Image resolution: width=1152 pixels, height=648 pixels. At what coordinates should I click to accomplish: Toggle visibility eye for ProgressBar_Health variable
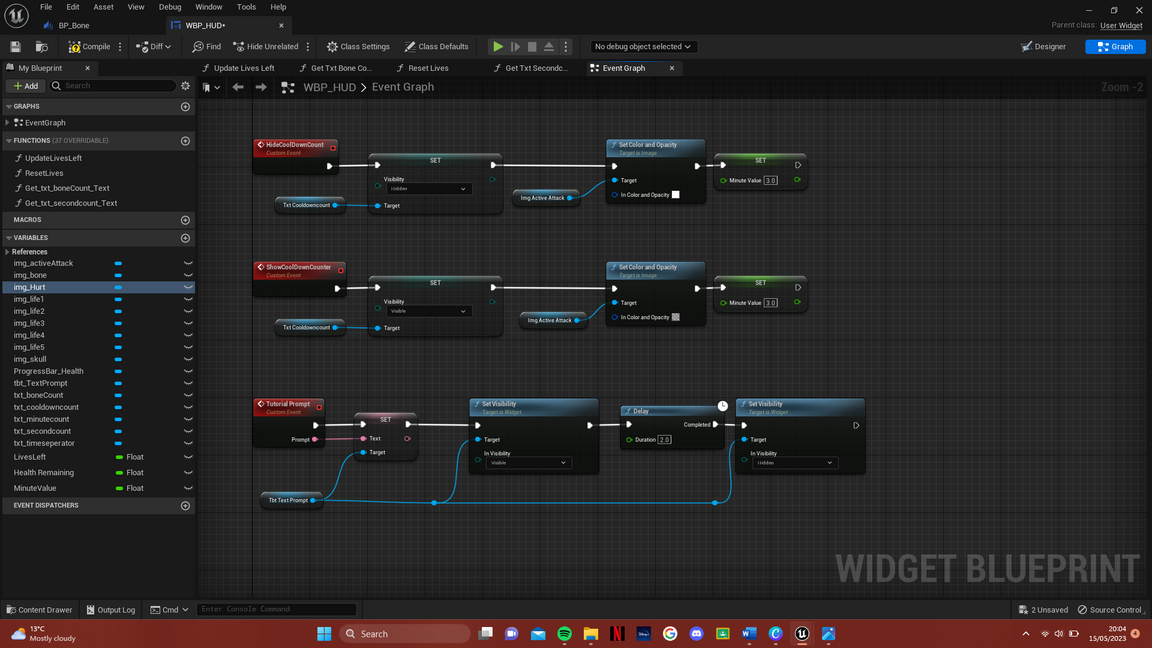(x=188, y=371)
